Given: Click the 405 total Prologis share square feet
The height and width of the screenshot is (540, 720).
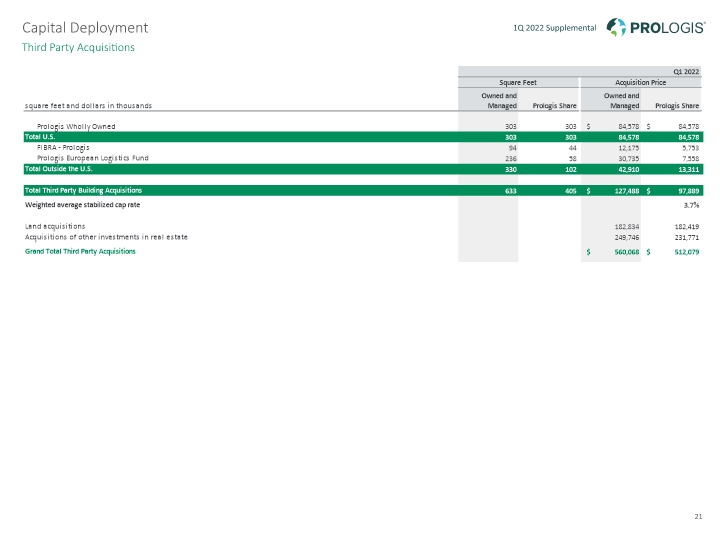Looking at the screenshot, I should click(x=570, y=191).
